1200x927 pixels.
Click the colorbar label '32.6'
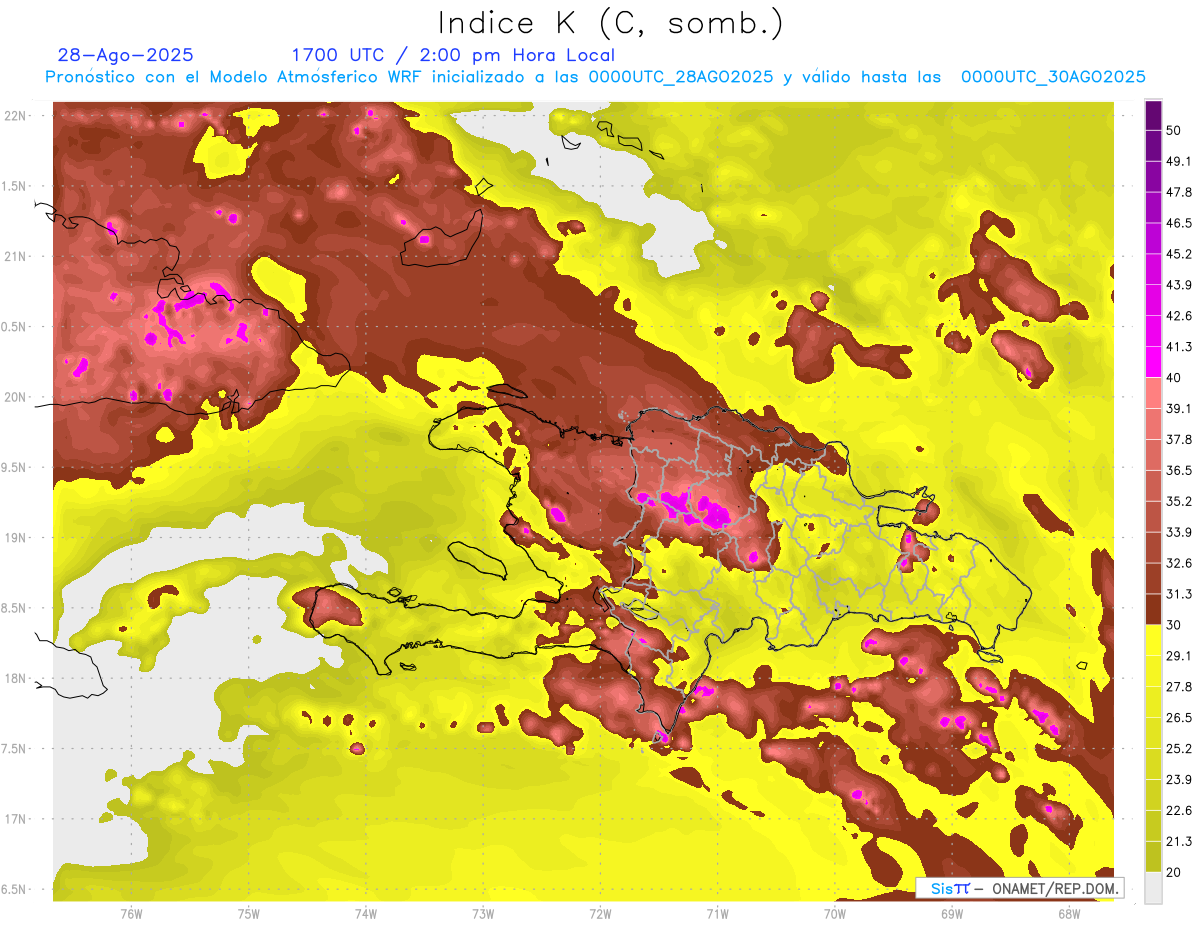[1179, 563]
